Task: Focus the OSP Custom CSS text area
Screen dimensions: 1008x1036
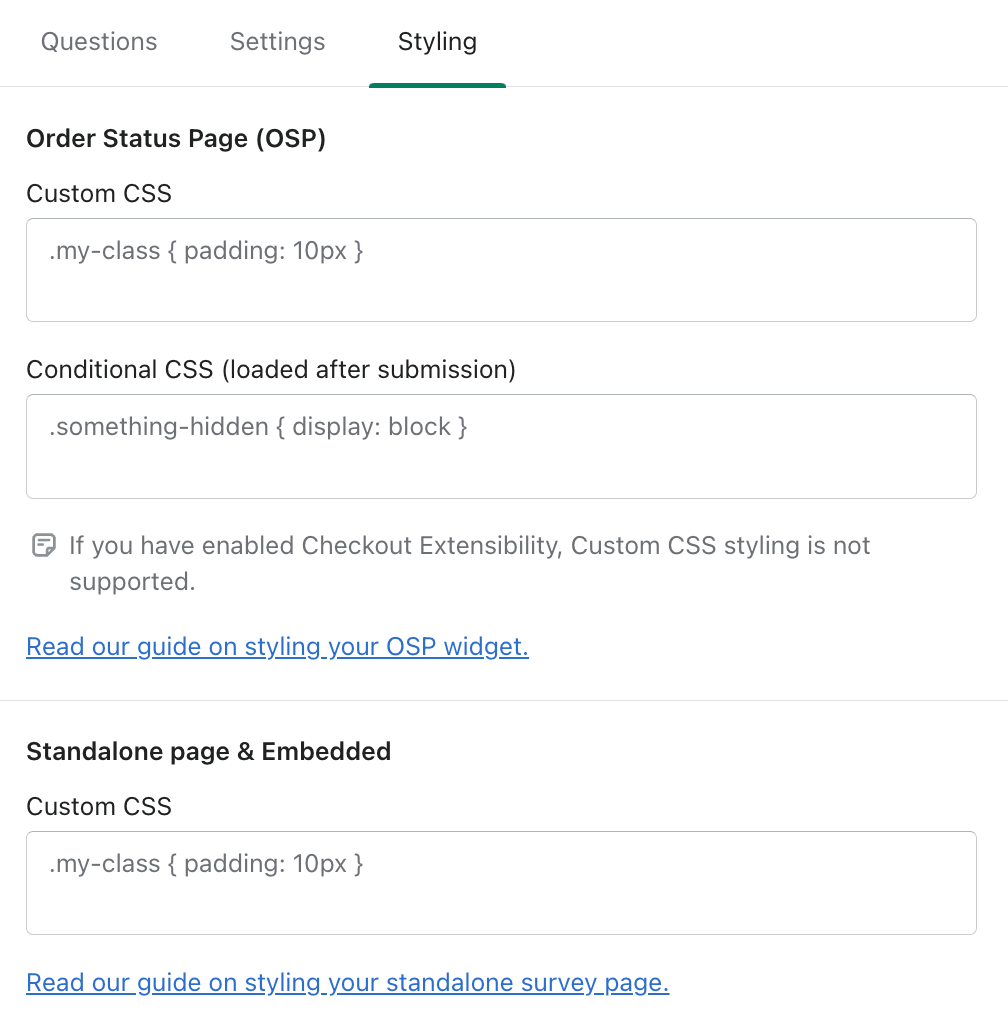Action: click(x=501, y=270)
